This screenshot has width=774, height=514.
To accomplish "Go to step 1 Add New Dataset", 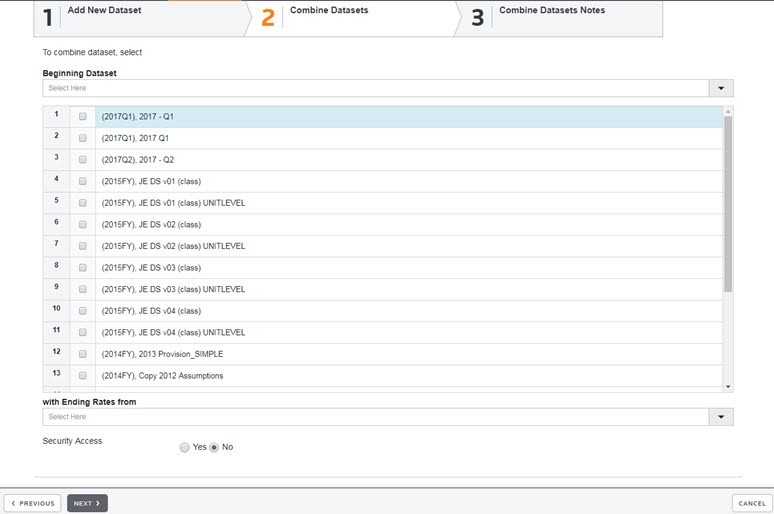I will pyautogui.click(x=104, y=12).
